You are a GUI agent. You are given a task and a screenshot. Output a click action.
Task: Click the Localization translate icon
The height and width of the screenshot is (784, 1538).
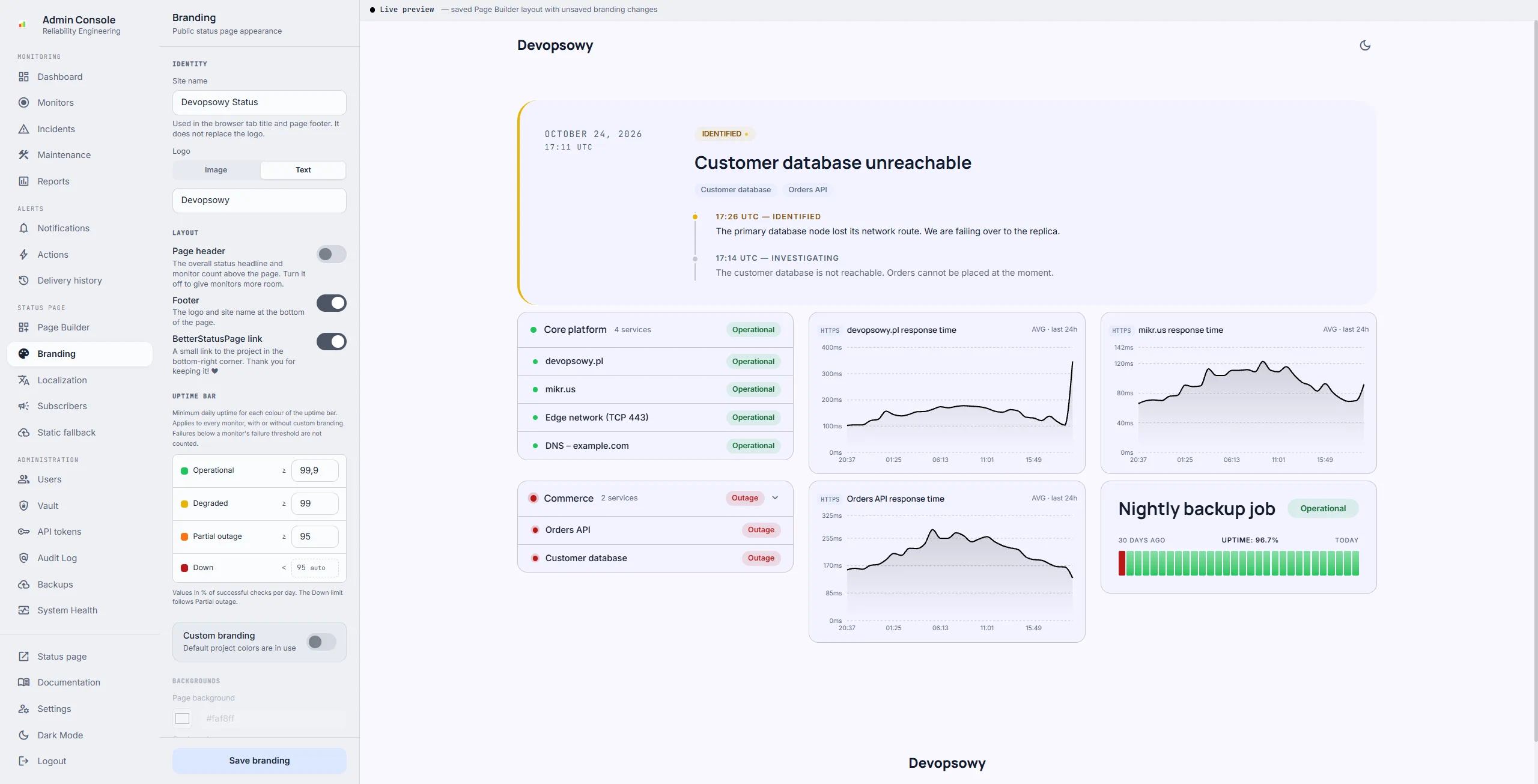pyautogui.click(x=23, y=380)
